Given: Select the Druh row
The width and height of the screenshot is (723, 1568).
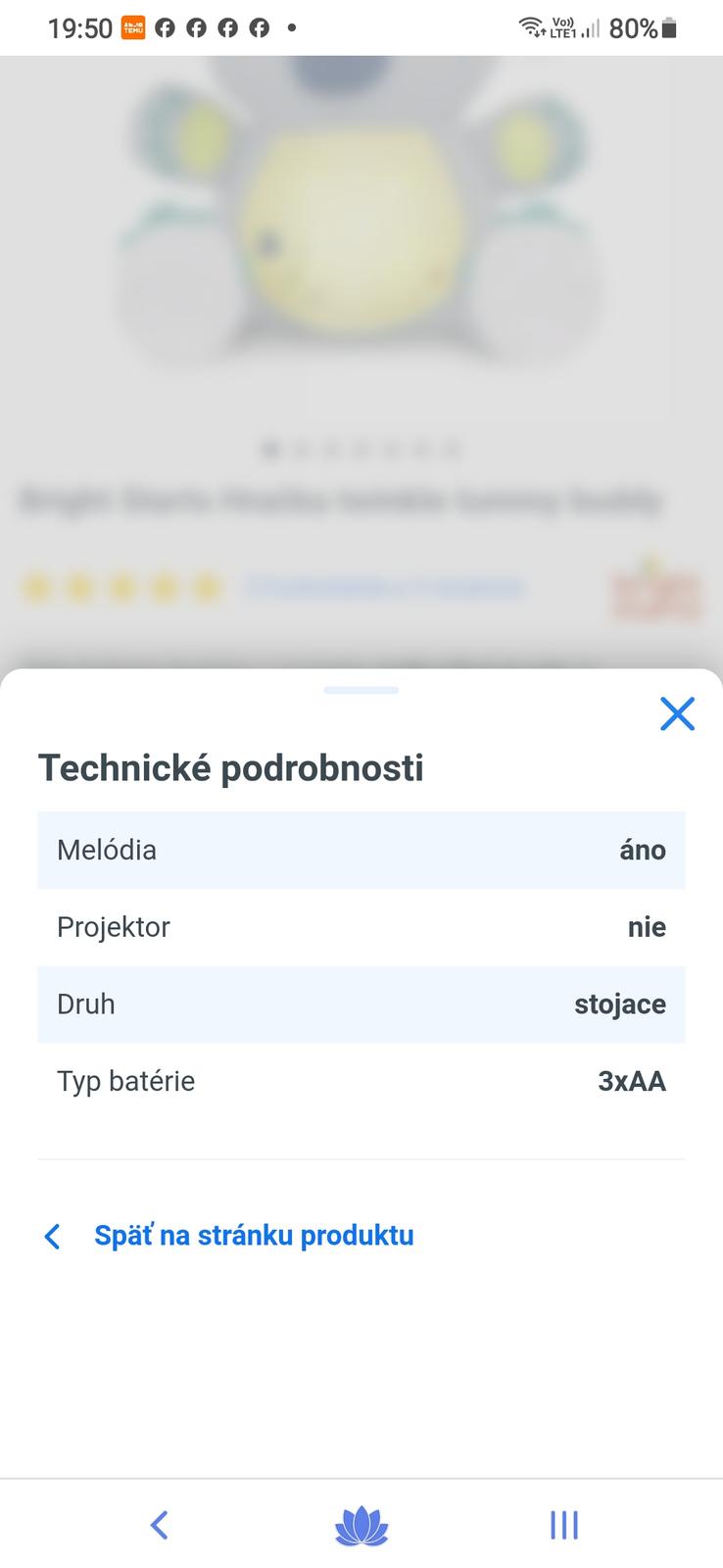Looking at the screenshot, I should [361, 1004].
